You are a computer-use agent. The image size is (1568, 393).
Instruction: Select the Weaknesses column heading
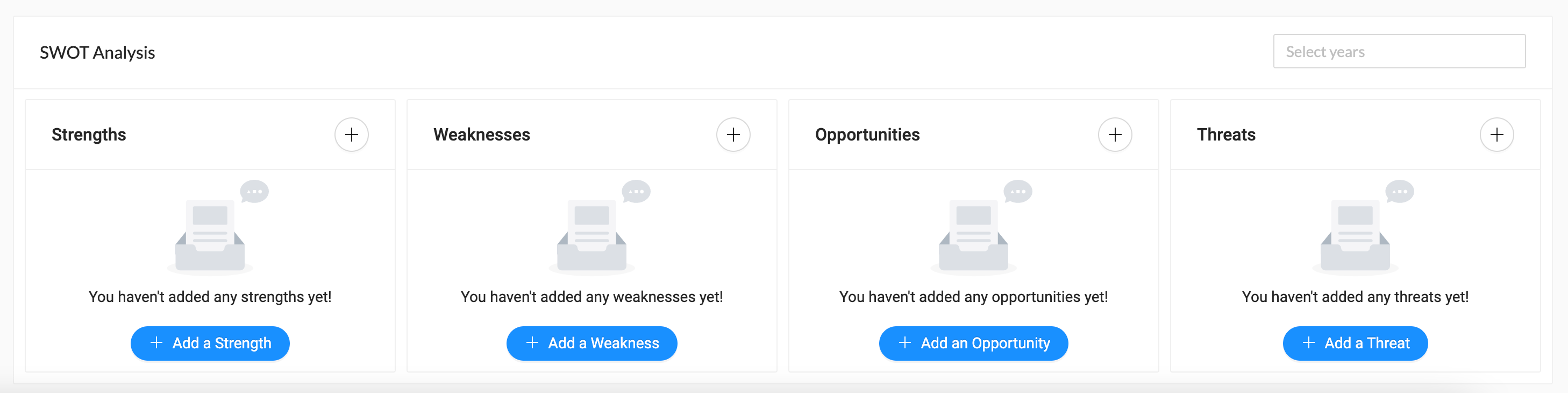click(x=481, y=135)
